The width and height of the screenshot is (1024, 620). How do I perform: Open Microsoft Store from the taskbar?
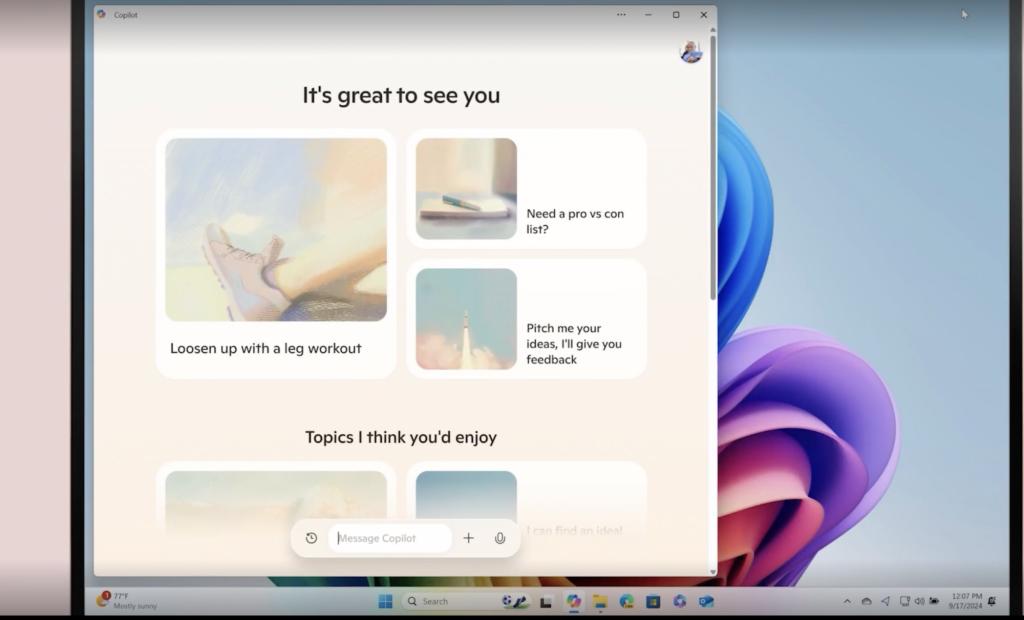pos(653,602)
